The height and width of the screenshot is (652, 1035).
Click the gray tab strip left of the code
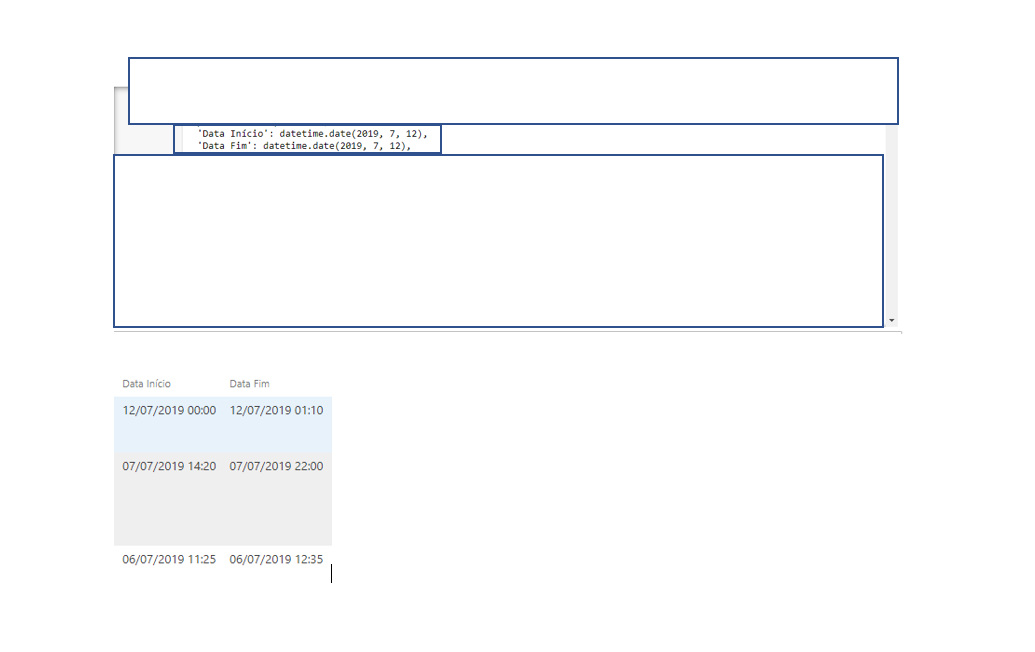click(x=145, y=139)
